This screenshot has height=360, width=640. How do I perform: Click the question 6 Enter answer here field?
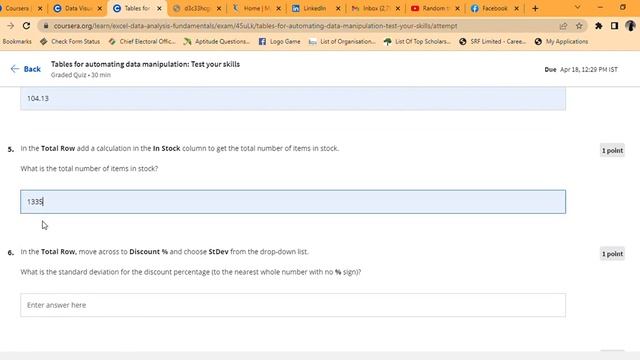[x=293, y=305]
